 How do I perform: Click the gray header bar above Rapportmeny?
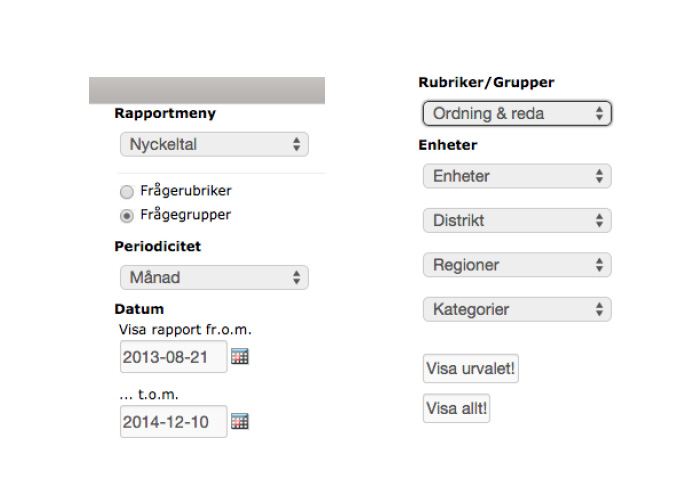point(207,90)
